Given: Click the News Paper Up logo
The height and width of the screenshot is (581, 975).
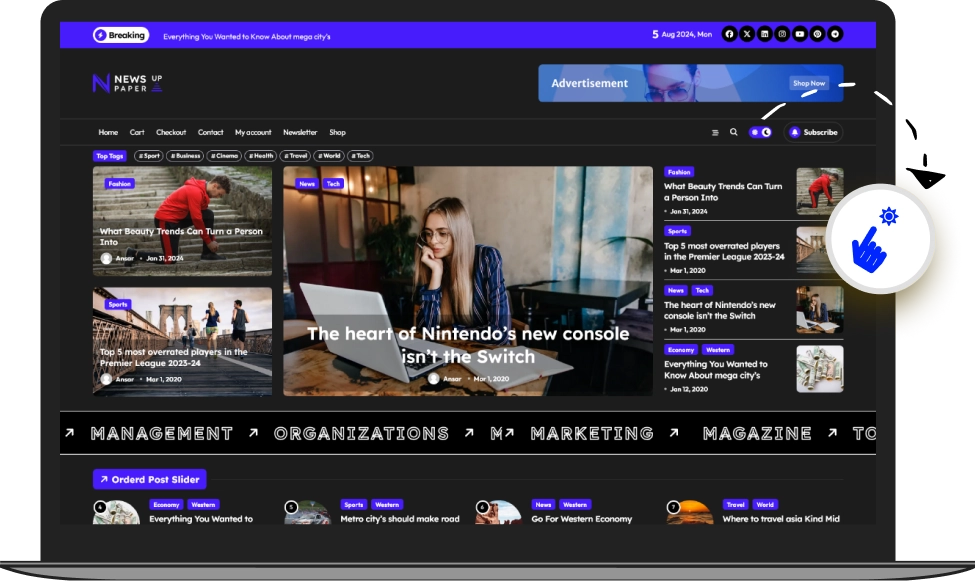Looking at the screenshot, I should (x=127, y=83).
